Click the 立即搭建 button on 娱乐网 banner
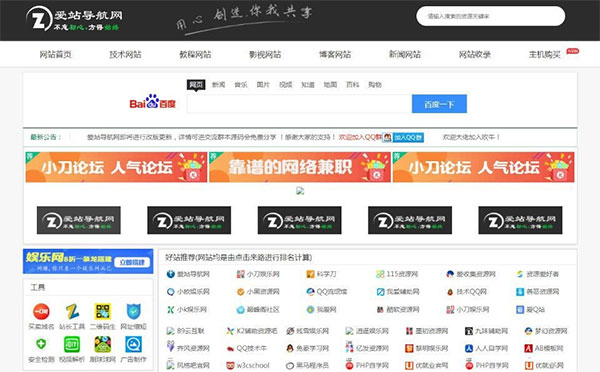Viewport: 600px width, 372px height. point(132,262)
